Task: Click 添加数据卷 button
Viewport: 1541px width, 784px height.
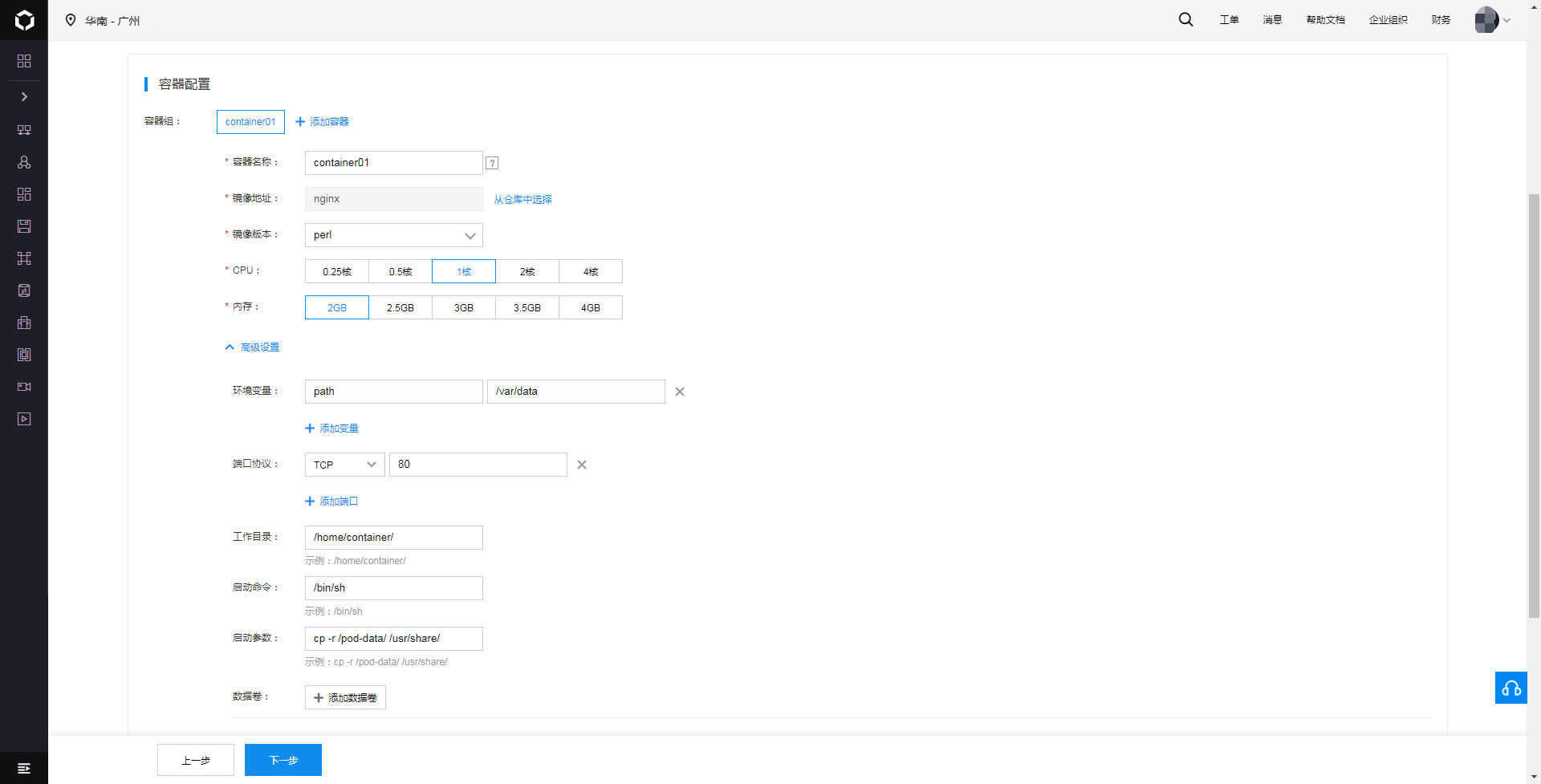Action: point(345,697)
